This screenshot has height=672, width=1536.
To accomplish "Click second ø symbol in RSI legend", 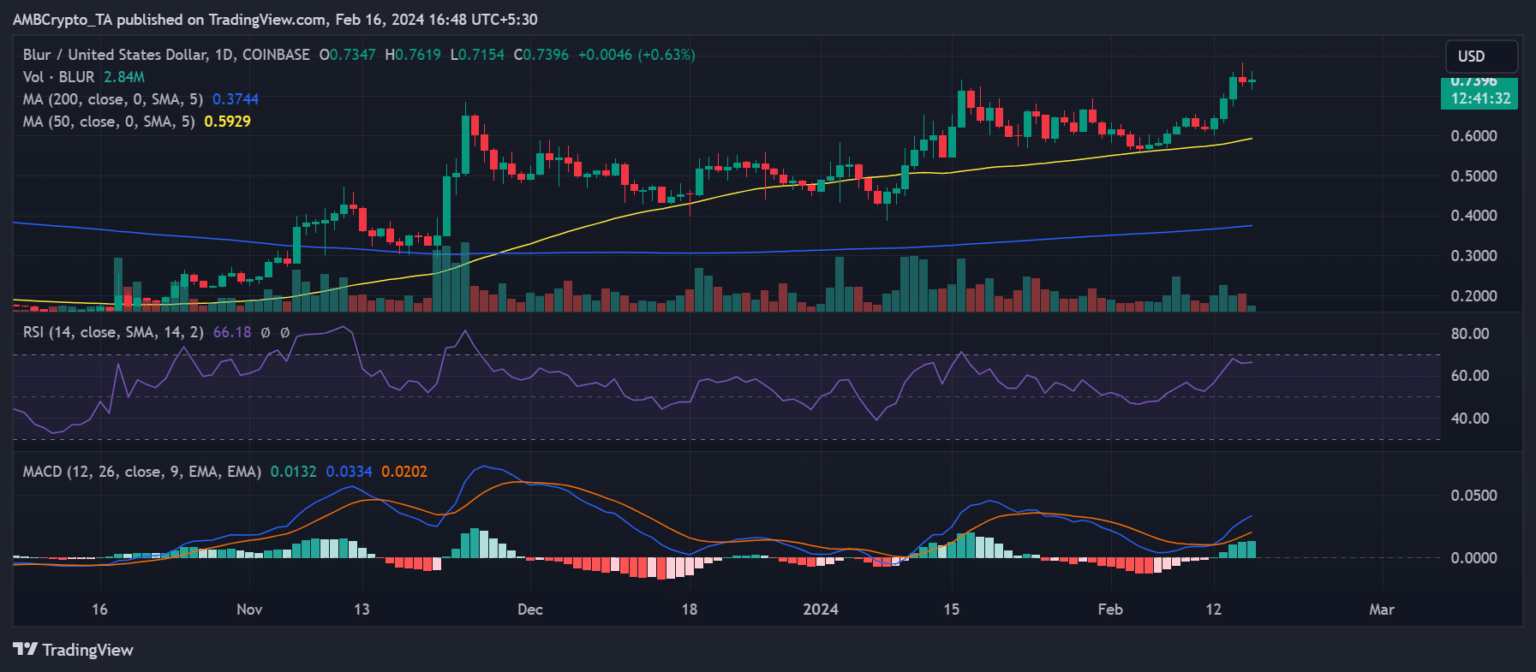I will tap(284, 332).
